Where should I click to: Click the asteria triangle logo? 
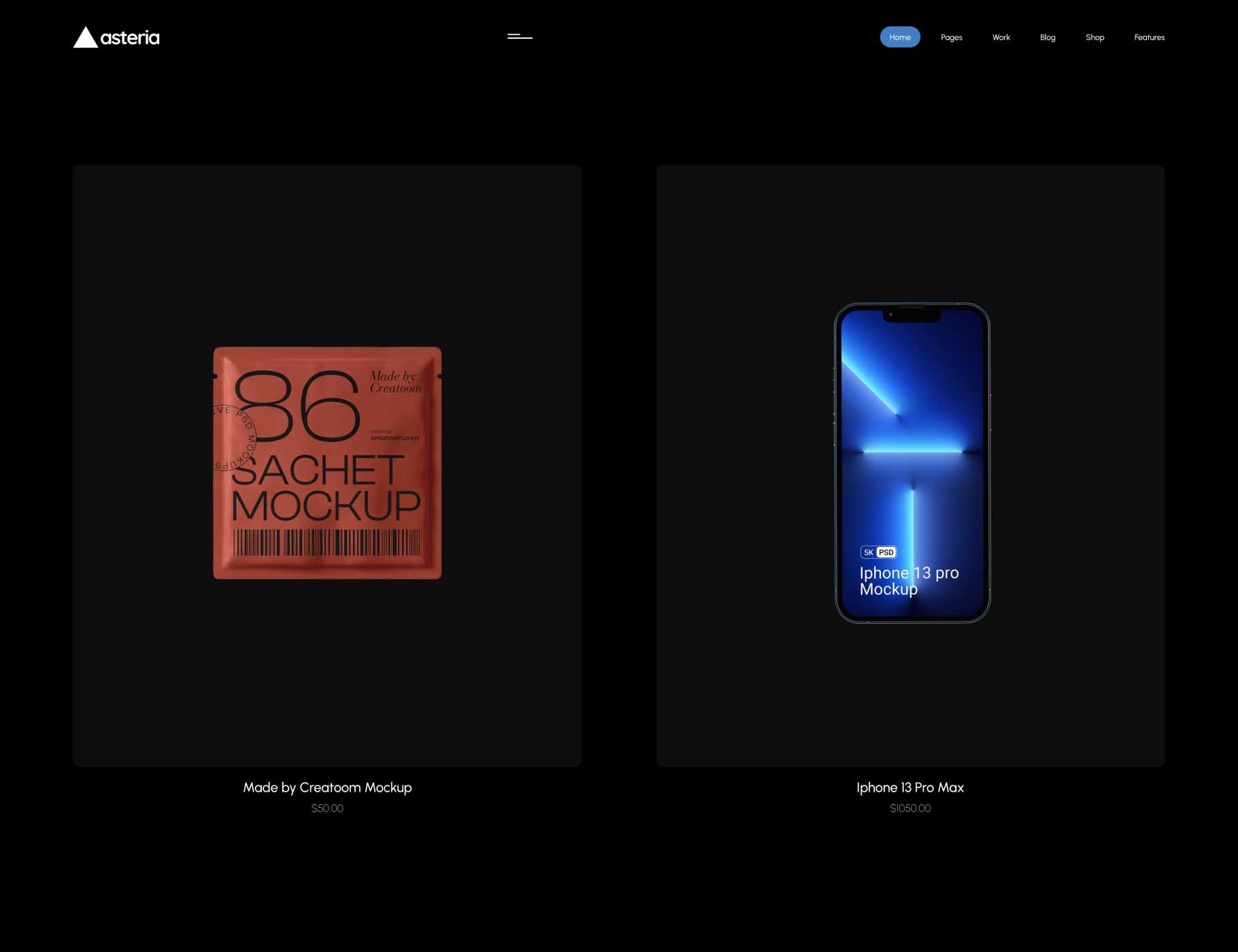click(86, 37)
